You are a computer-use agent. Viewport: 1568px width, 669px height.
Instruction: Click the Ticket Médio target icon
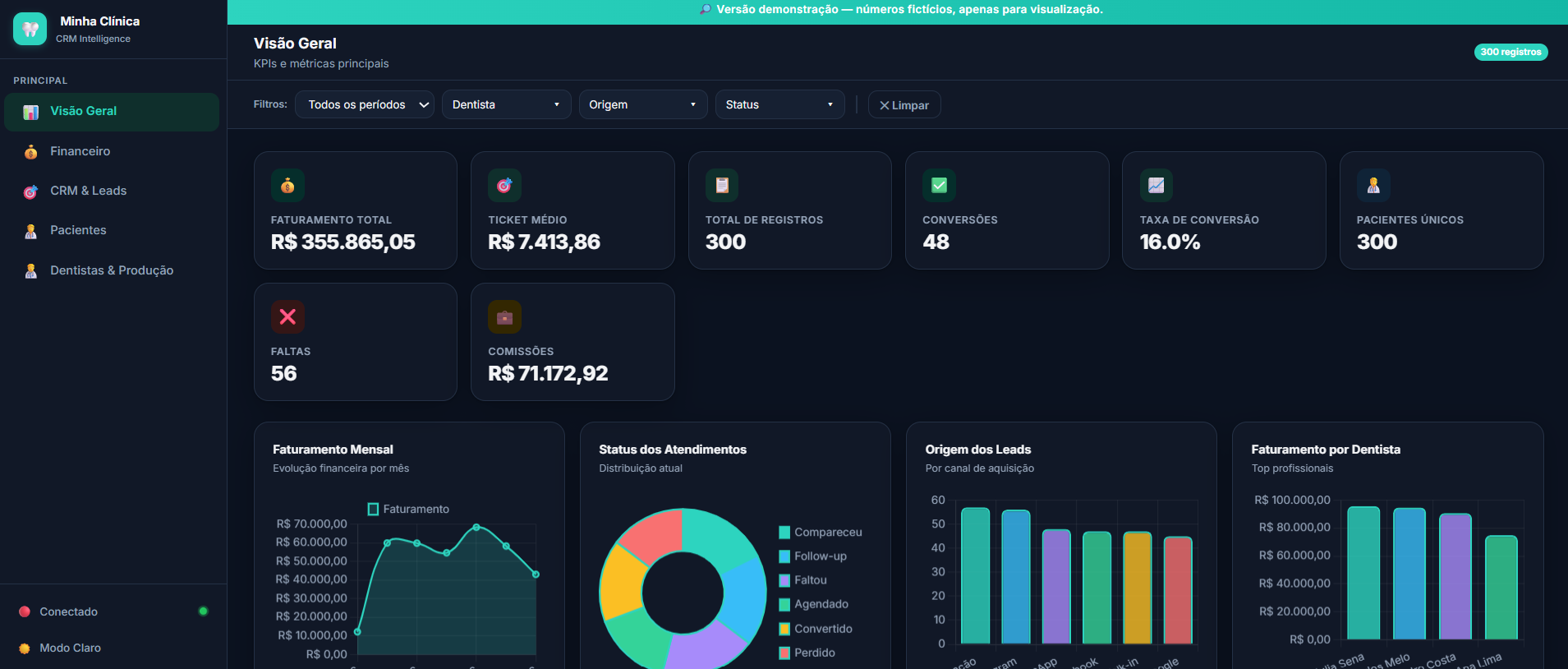pos(504,185)
